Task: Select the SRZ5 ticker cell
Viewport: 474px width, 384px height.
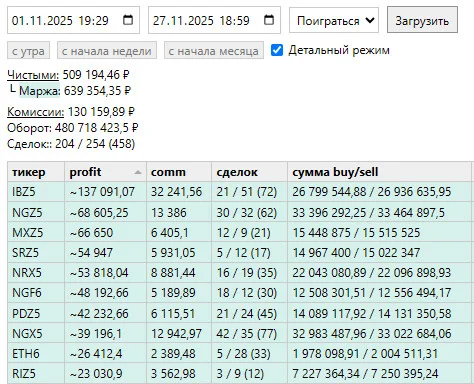Action: click(36, 253)
